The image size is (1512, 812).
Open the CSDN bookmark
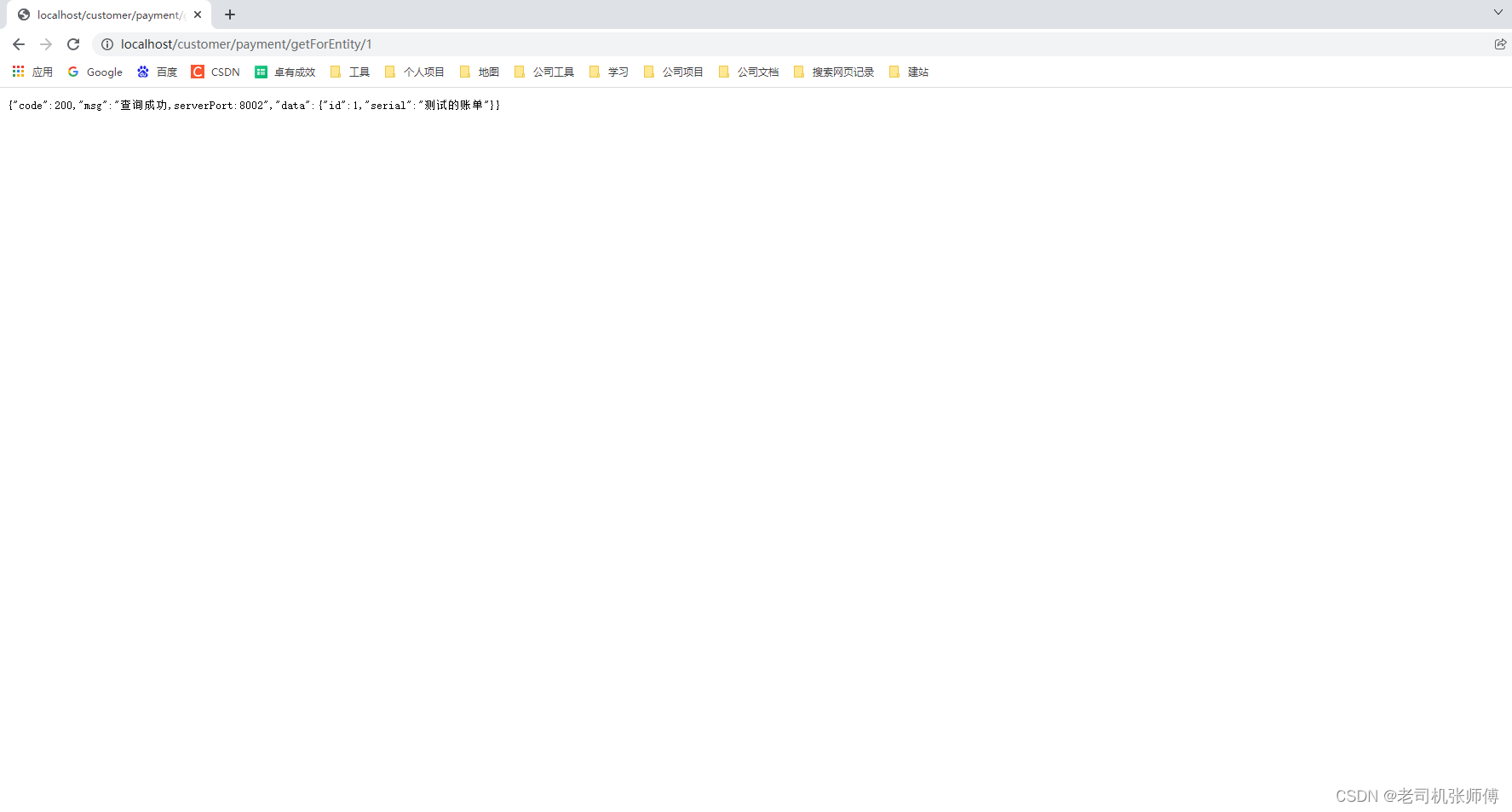(x=216, y=72)
